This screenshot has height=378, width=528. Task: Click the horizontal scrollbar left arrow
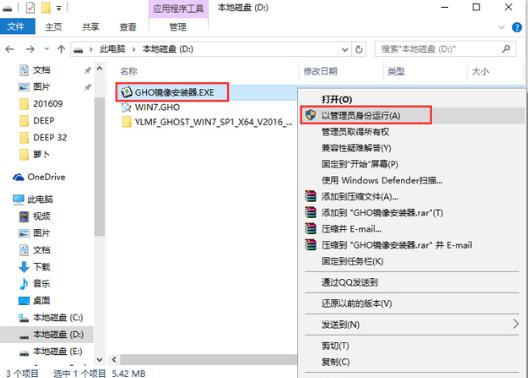pyautogui.click(x=114, y=359)
